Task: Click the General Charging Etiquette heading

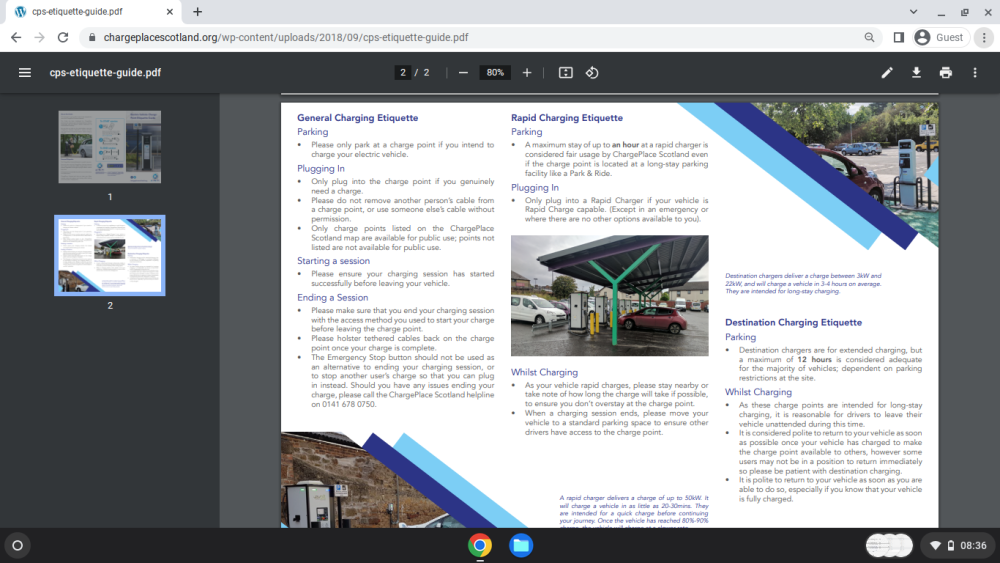Action: [357, 118]
